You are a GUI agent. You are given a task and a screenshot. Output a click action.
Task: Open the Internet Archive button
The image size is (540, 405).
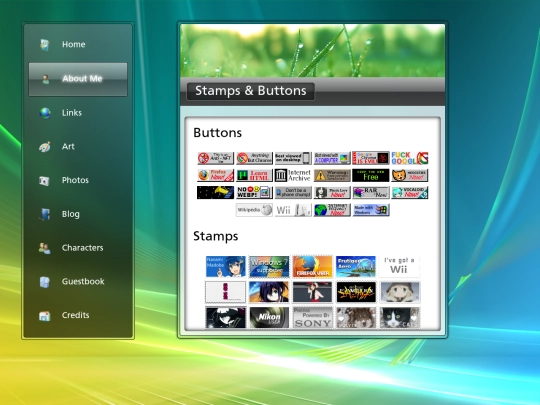[x=293, y=175]
